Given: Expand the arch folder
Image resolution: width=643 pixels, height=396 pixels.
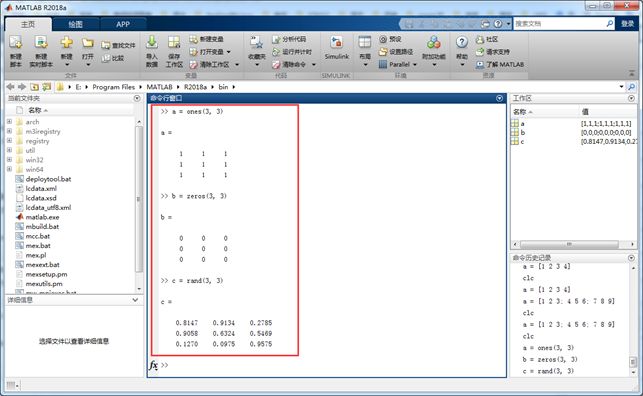Looking at the screenshot, I should [x=9, y=121].
